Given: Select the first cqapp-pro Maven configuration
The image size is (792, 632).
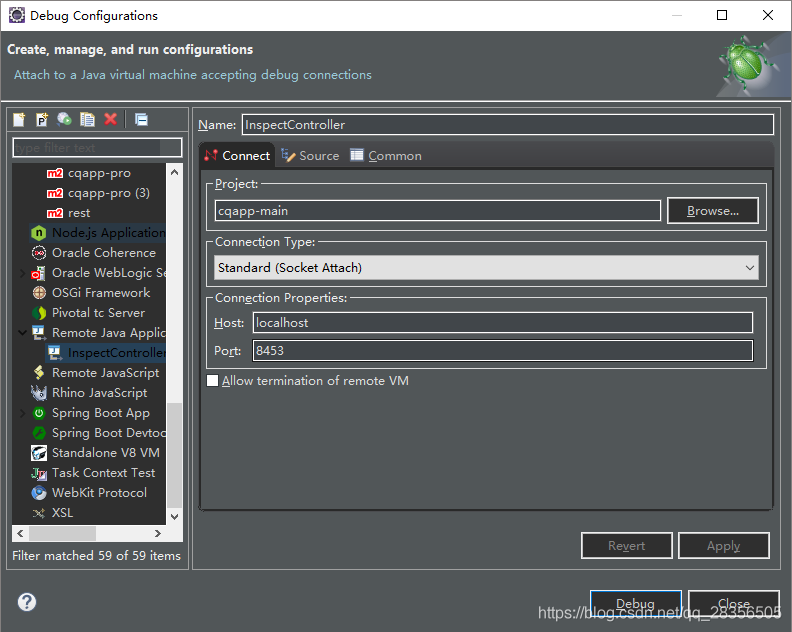Looking at the screenshot, I should click(x=99, y=173).
